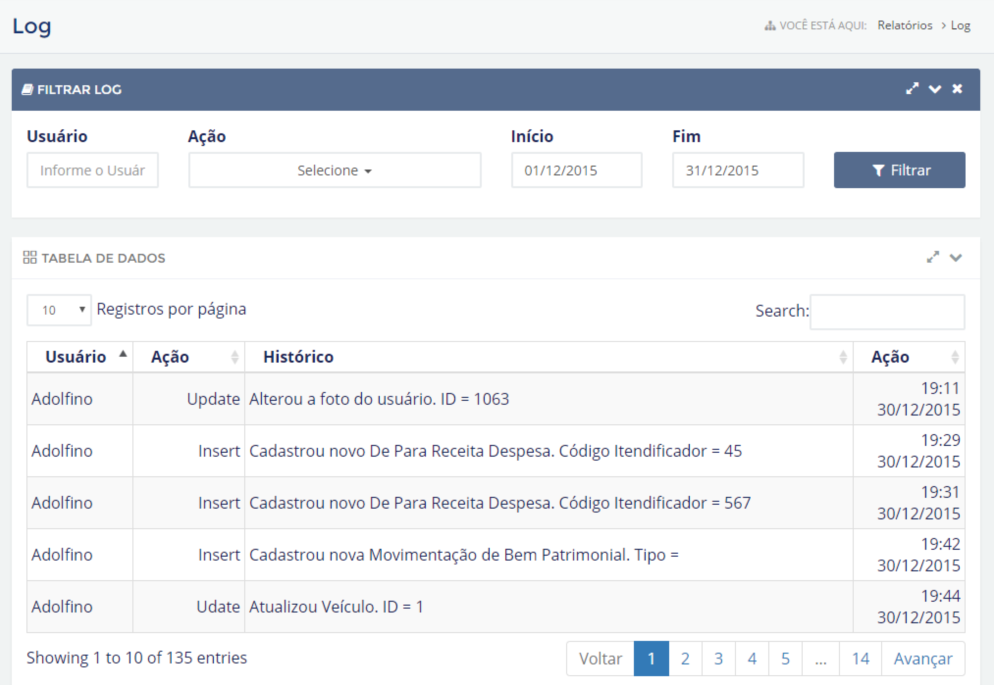Click the Tabela de Dados grid icon
The image size is (995, 685).
[x=30, y=257]
